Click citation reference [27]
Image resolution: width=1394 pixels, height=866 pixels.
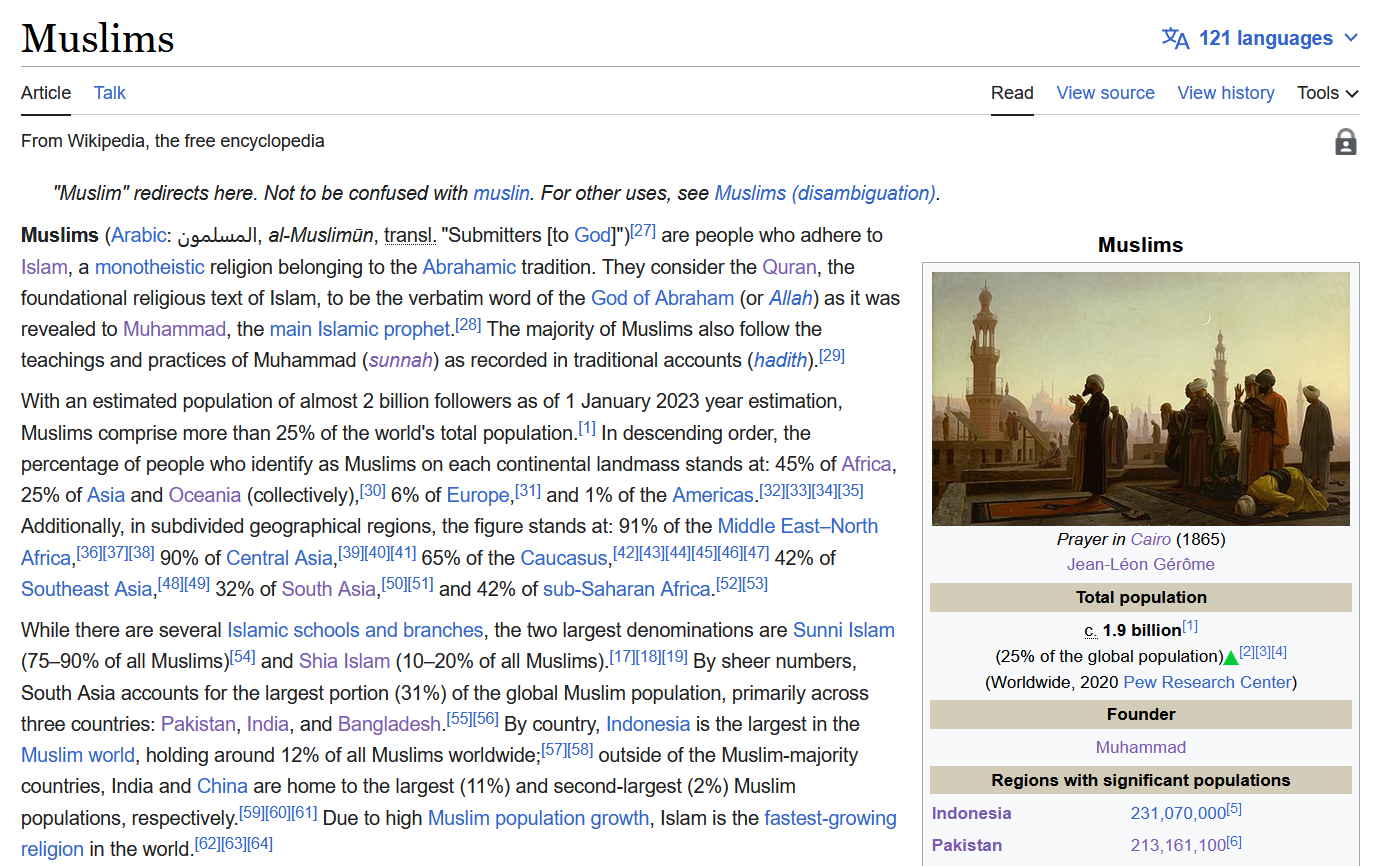coord(642,231)
